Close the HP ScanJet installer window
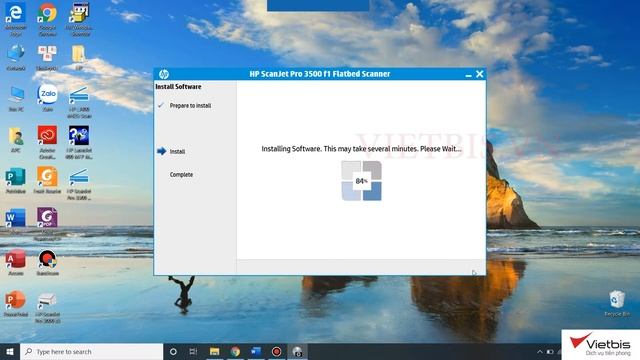The width and height of the screenshot is (640, 360). tap(480, 74)
